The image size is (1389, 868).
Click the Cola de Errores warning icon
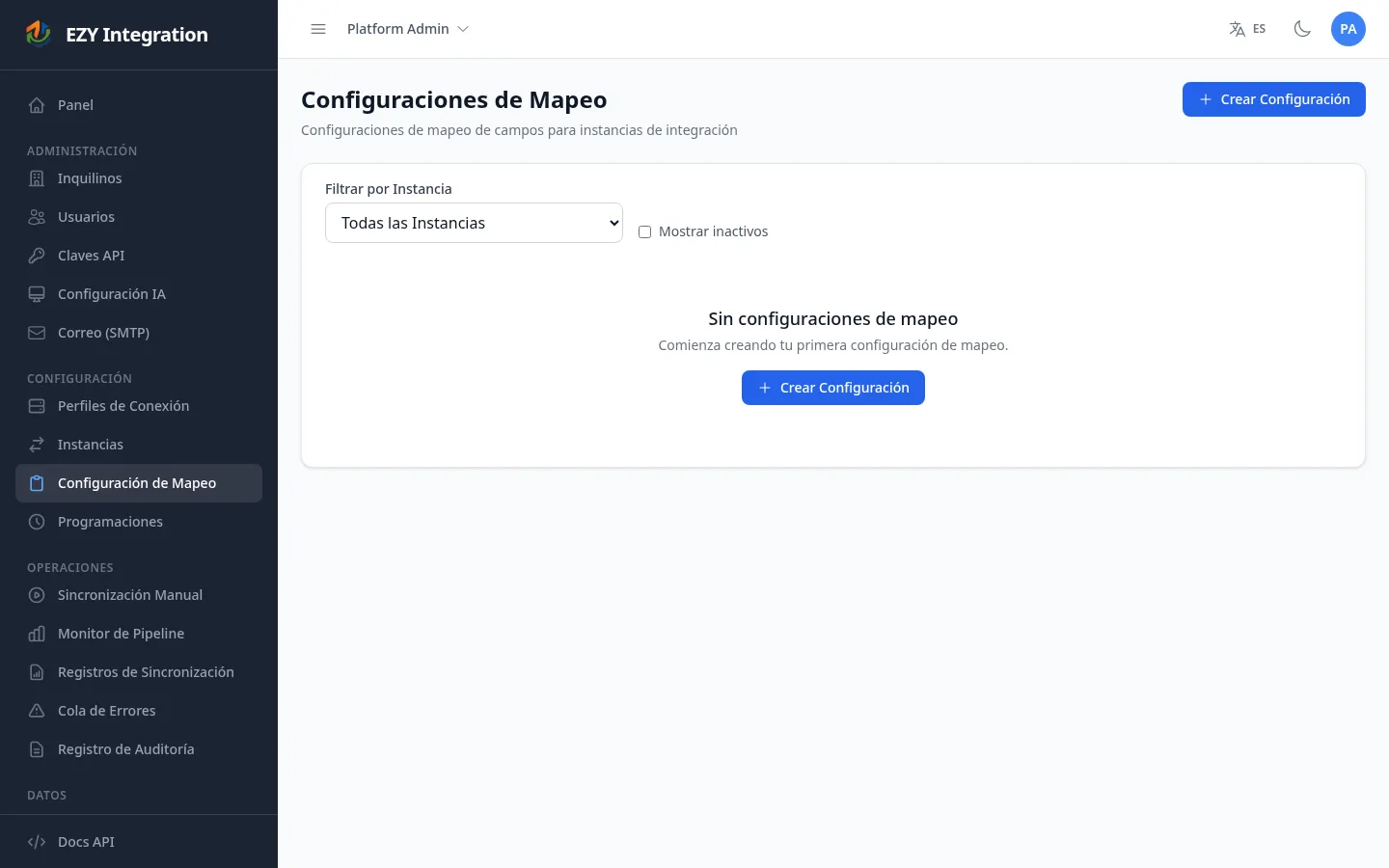coord(37,711)
